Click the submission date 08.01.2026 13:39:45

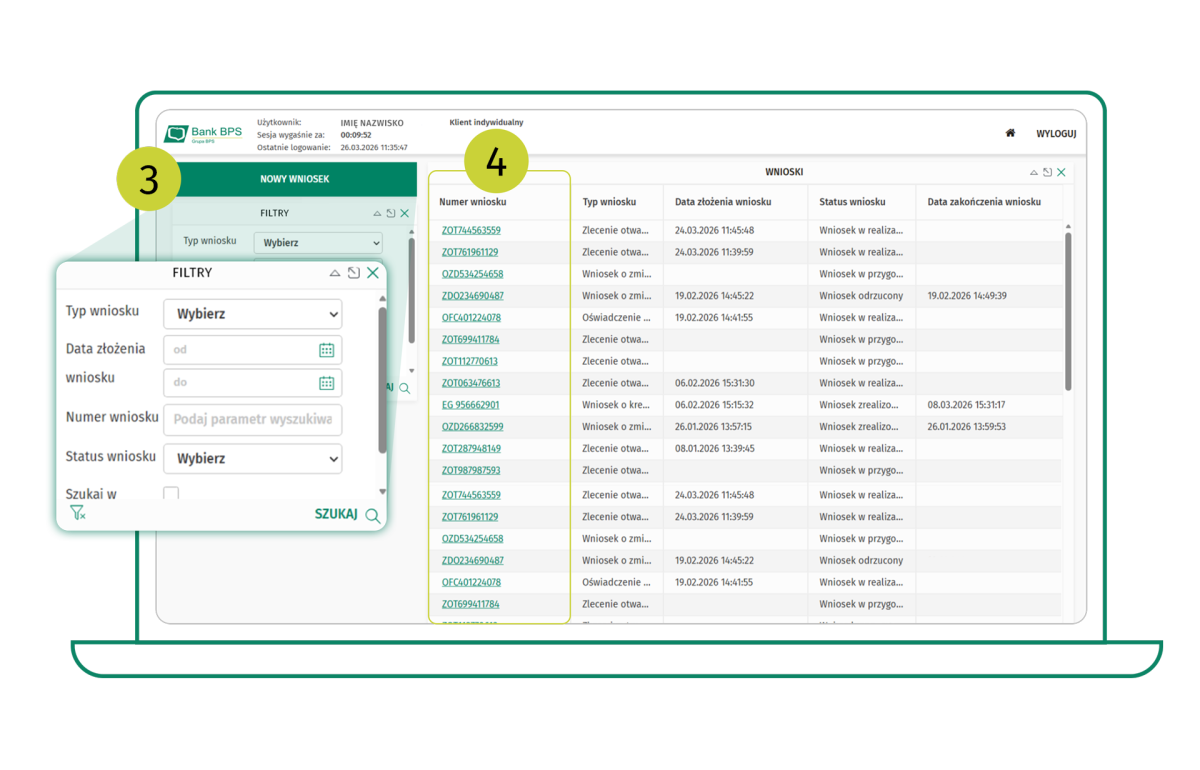715,449
